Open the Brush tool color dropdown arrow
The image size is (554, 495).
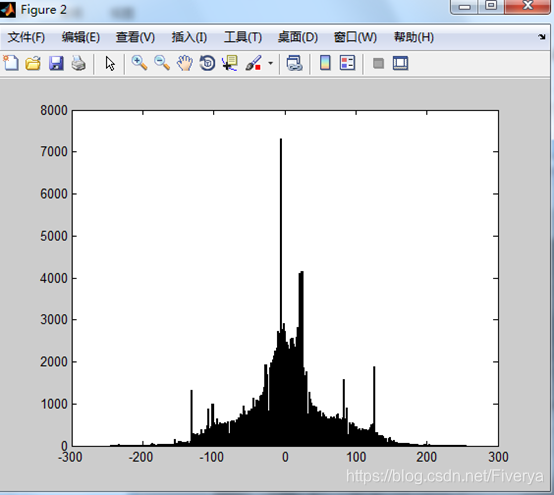(270, 64)
